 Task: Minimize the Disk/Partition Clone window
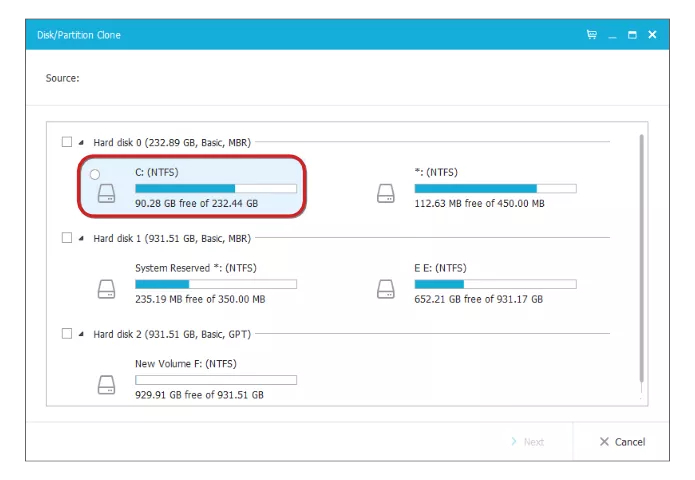click(612, 35)
